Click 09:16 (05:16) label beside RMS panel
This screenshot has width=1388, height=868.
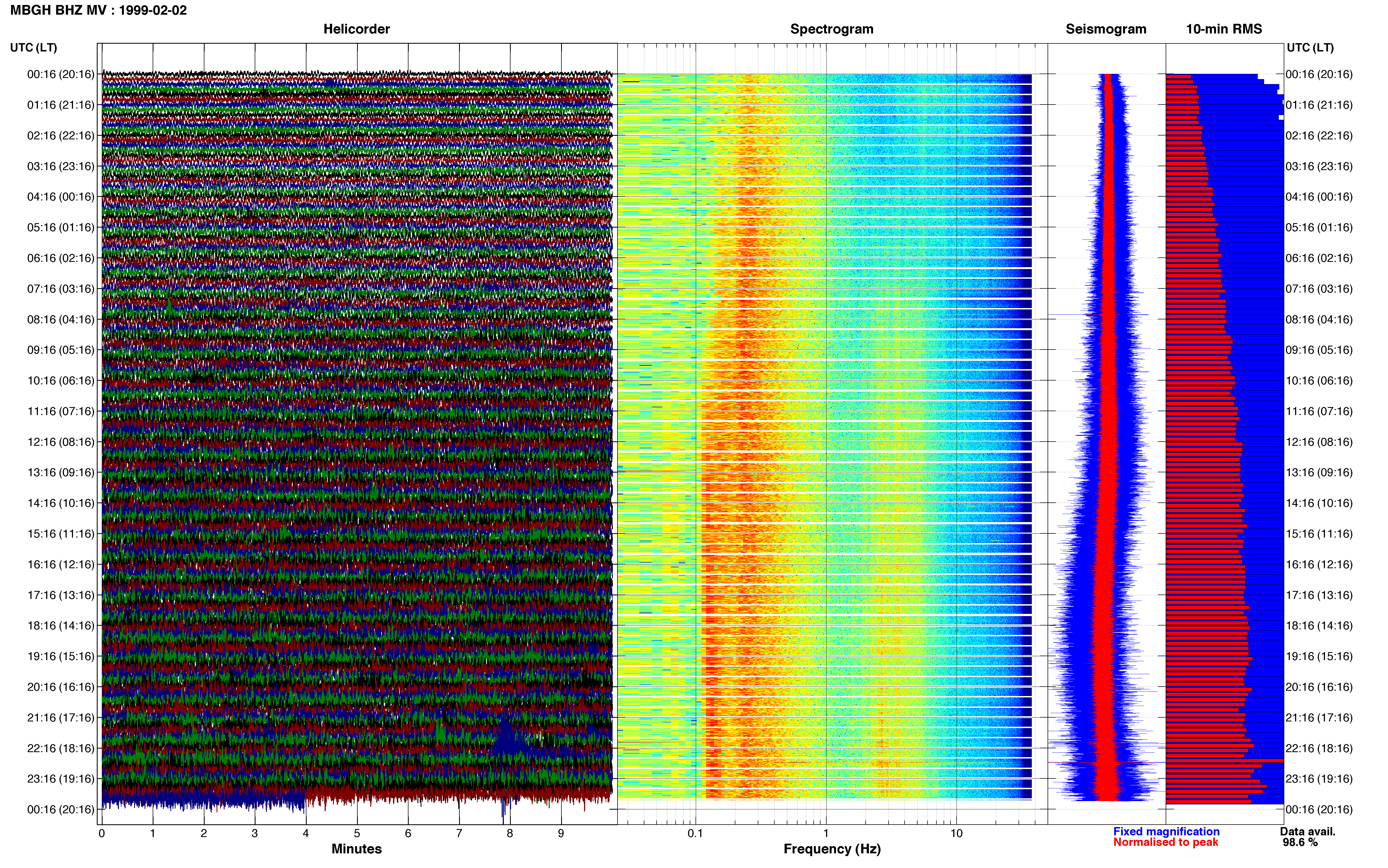click(1319, 350)
